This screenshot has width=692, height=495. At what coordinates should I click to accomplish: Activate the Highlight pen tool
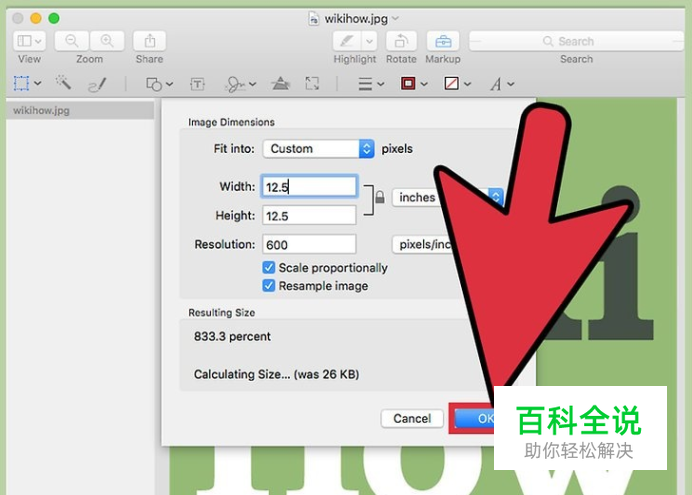point(347,41)
